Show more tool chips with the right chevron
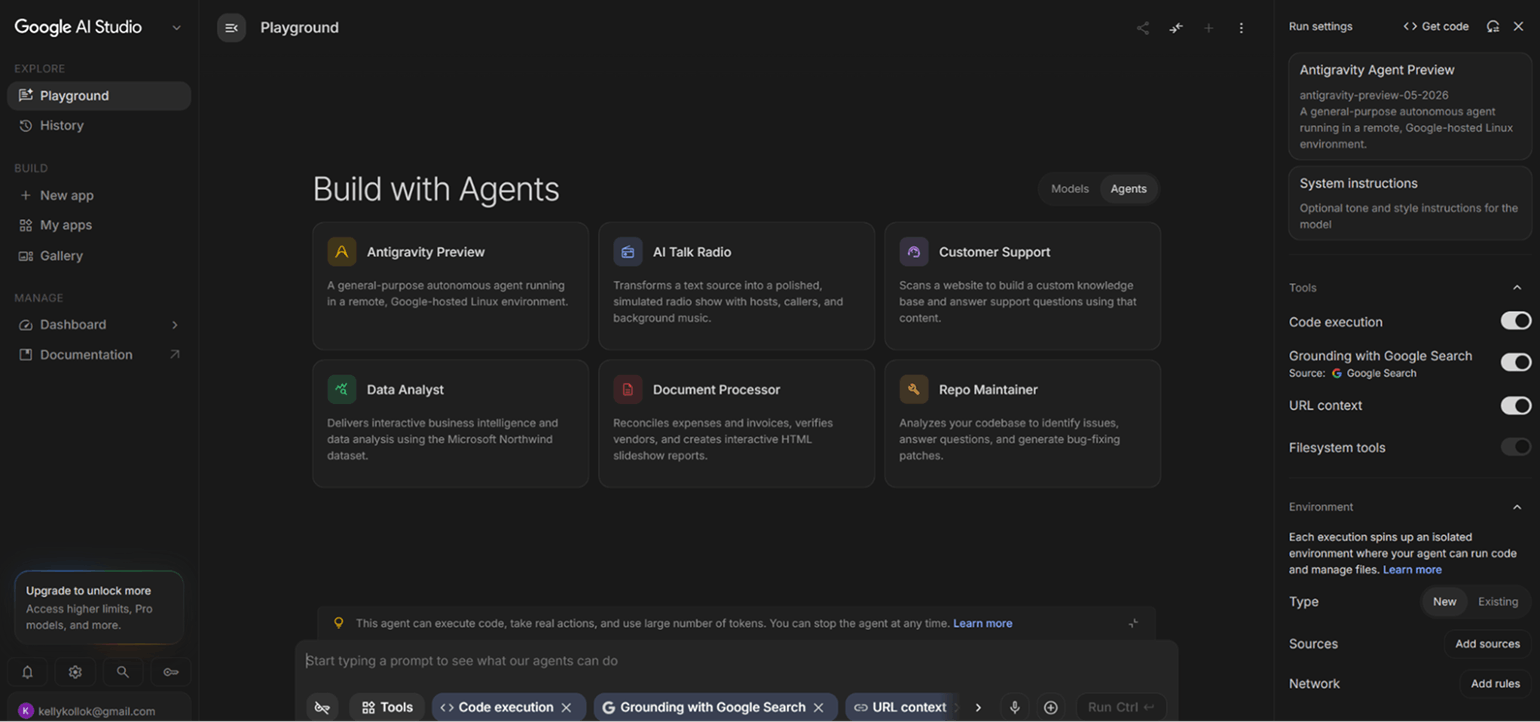The width and height of the screenshot is (1540, 722). (978, 707)
